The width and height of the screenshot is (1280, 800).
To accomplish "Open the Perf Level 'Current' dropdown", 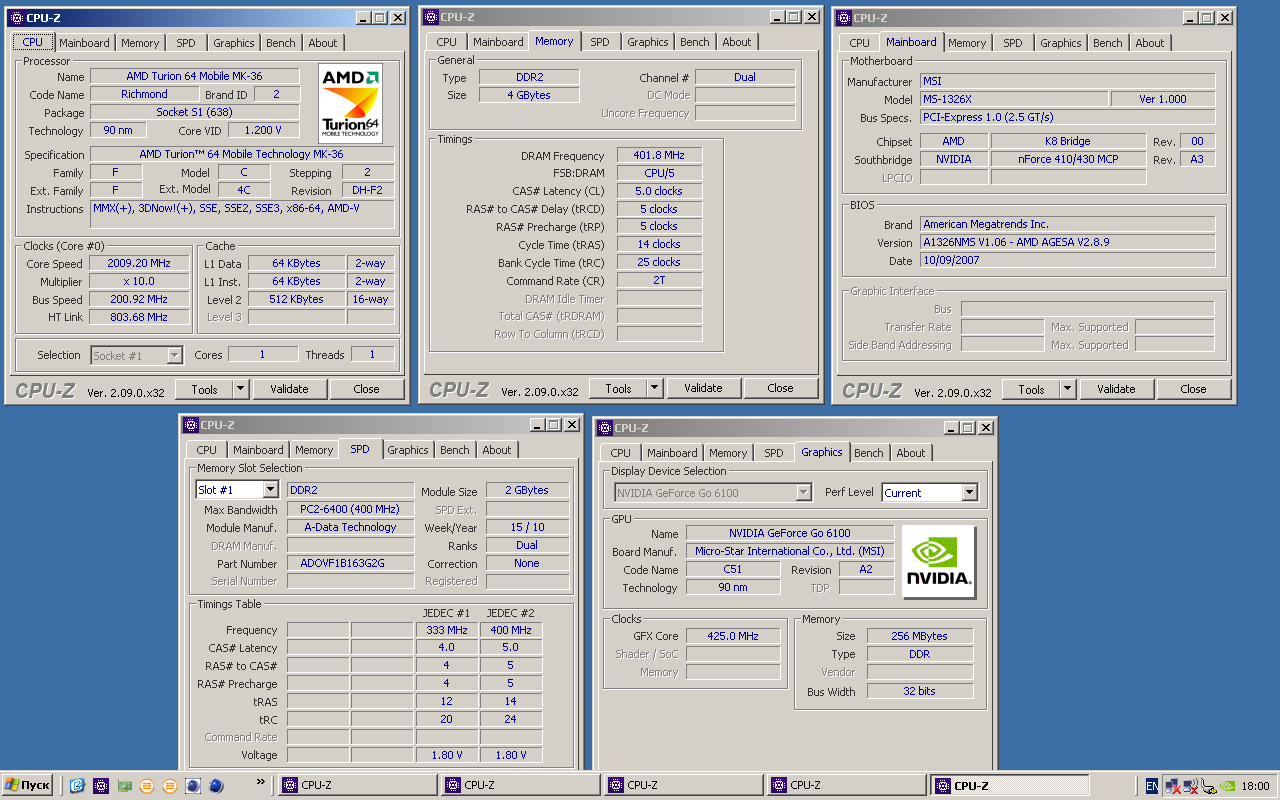I will [969, 493].
